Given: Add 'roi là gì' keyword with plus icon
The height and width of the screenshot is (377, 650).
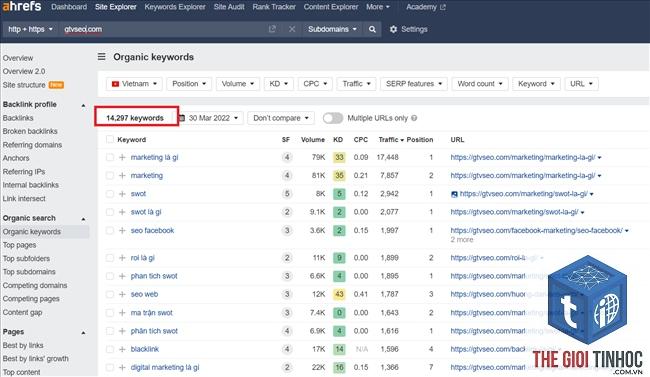Looking at the screenshot, I should 122,258.
